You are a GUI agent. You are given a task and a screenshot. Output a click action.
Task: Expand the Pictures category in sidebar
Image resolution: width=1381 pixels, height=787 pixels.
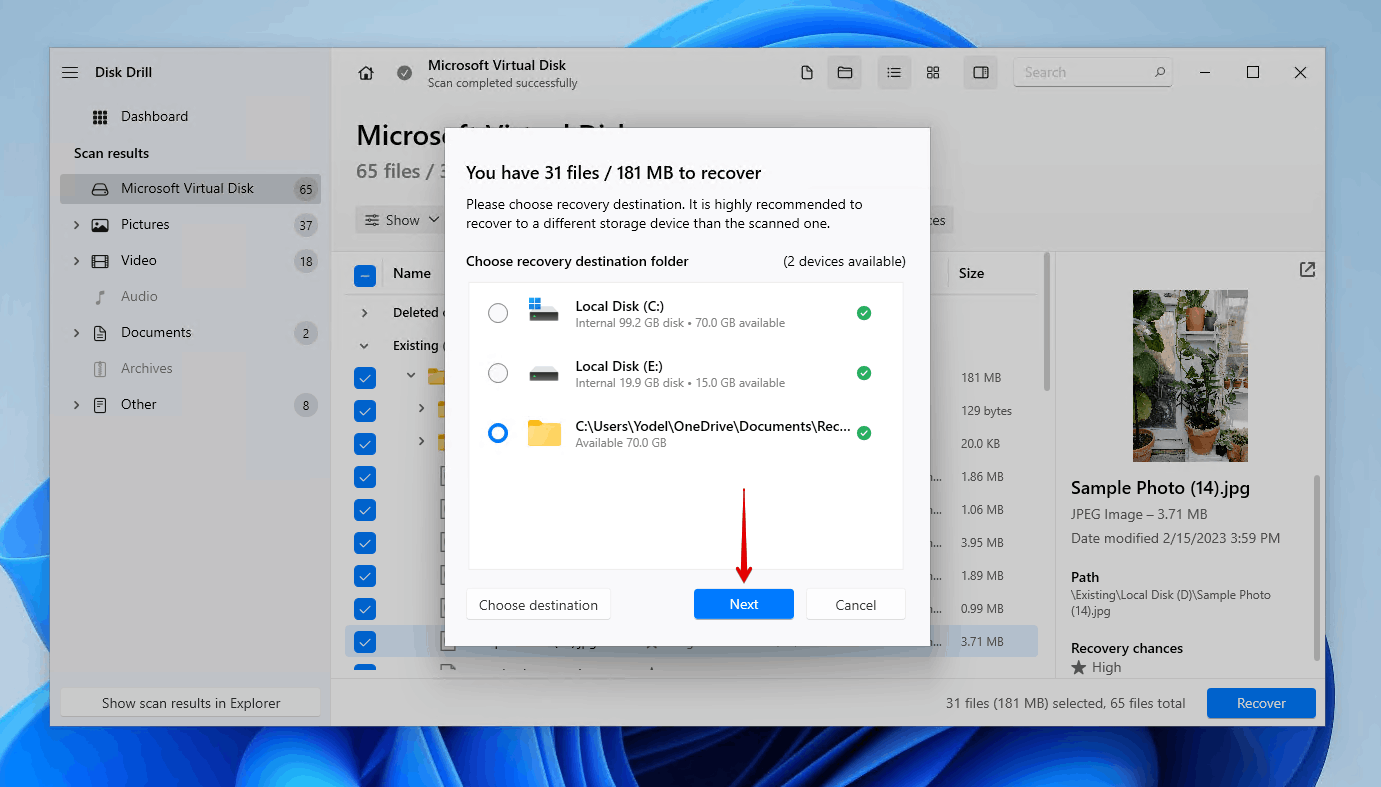76,225
